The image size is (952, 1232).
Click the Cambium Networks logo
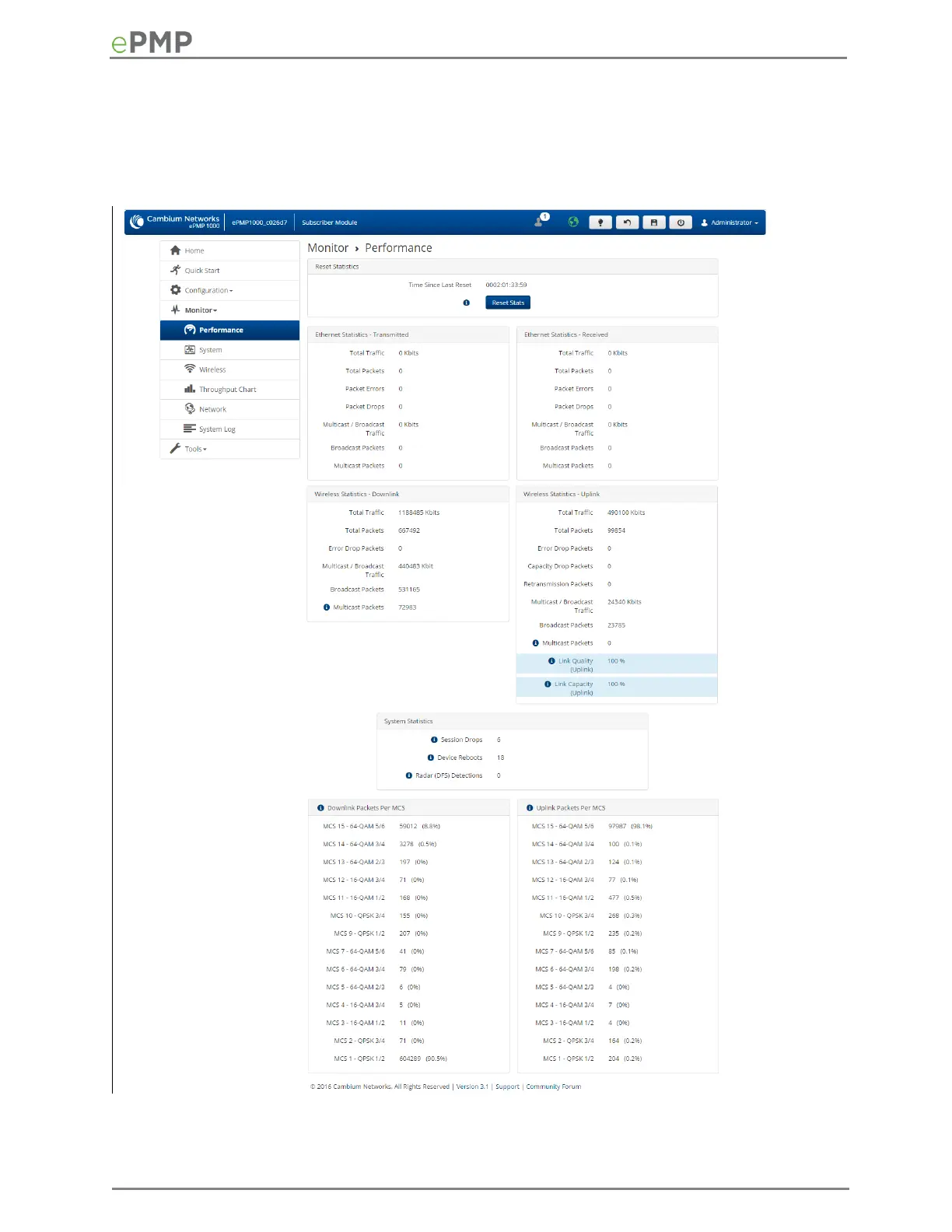tap(175, 222)
